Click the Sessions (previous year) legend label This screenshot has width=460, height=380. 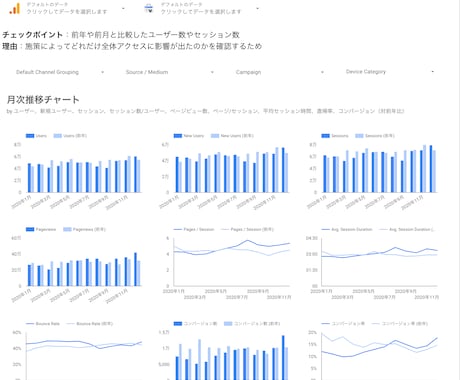click(380, 136)
